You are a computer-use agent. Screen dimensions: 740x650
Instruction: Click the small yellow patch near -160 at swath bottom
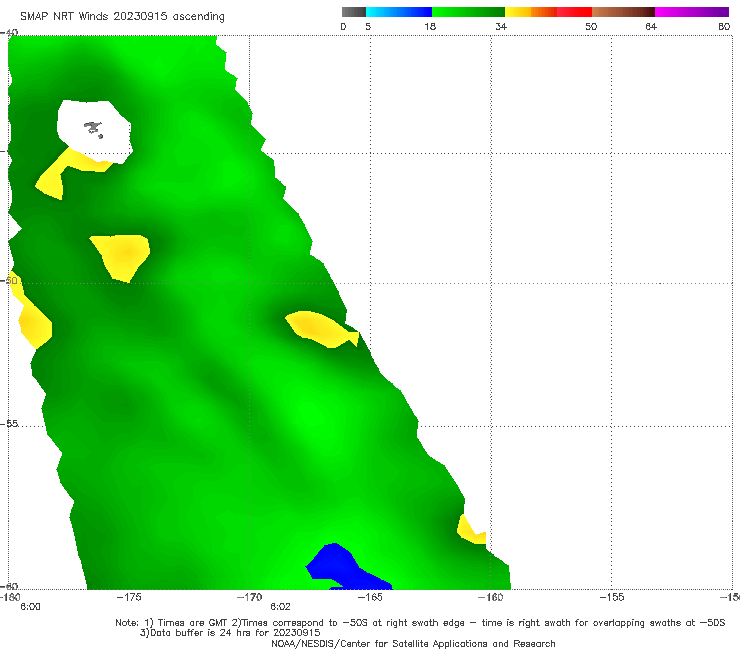[470, 531]
